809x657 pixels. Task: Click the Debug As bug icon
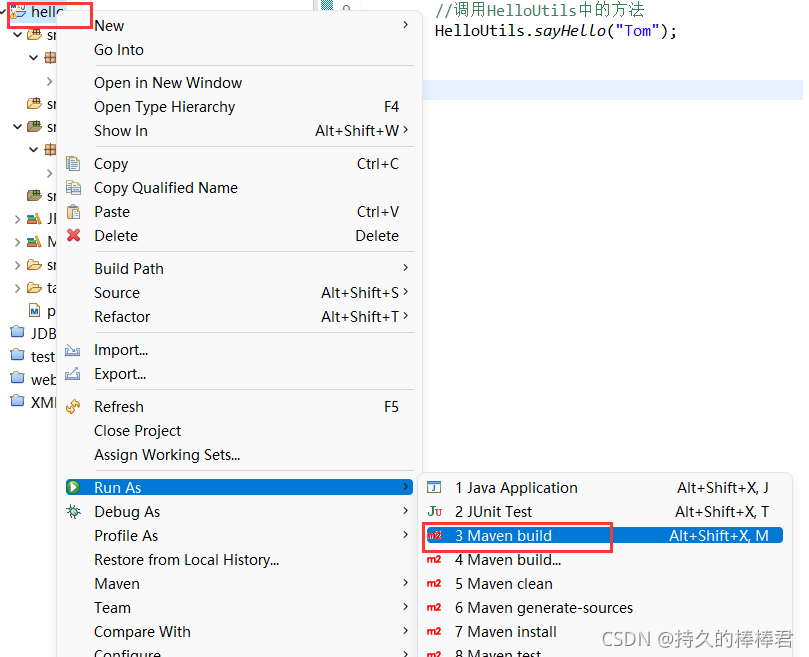pos(73,511)
